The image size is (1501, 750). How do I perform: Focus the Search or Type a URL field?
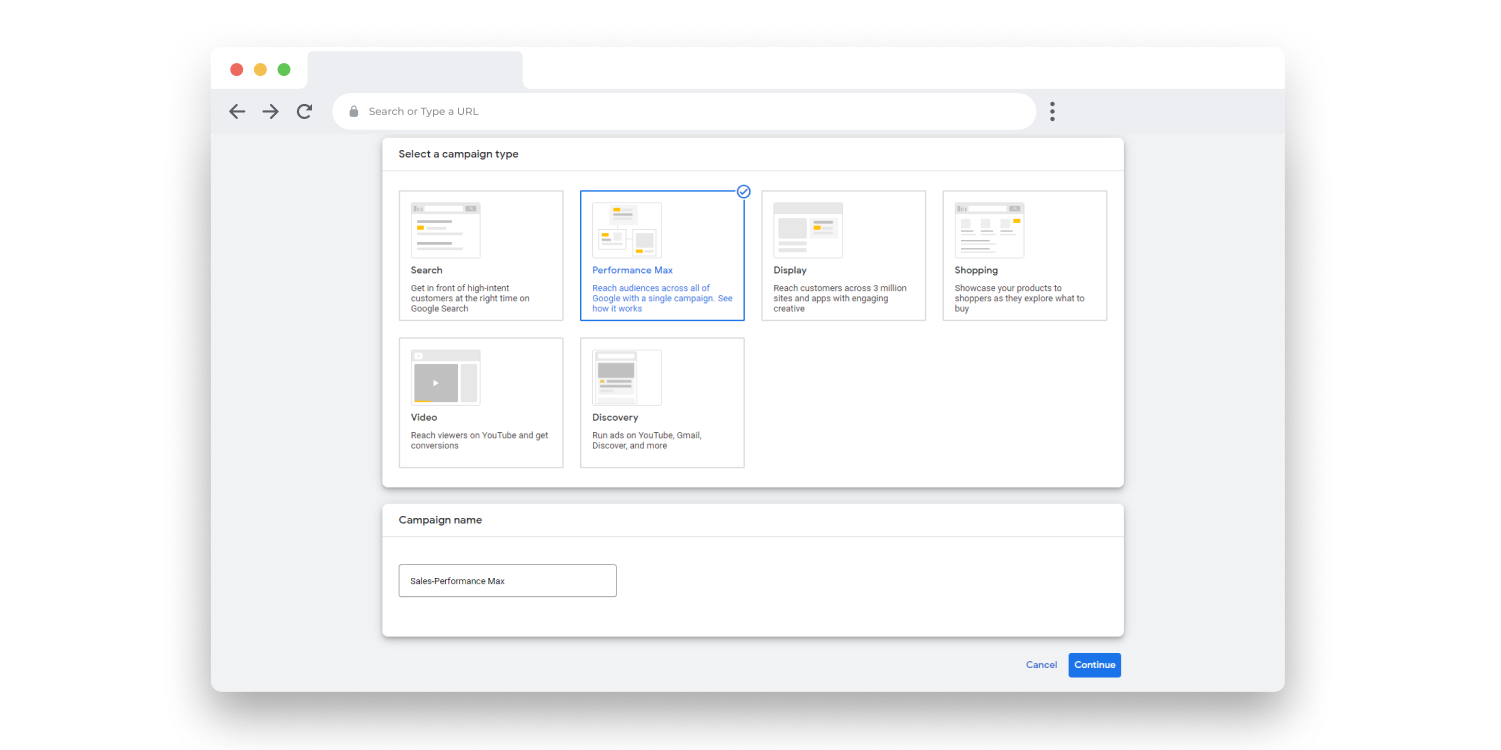[x=684, y=111]
